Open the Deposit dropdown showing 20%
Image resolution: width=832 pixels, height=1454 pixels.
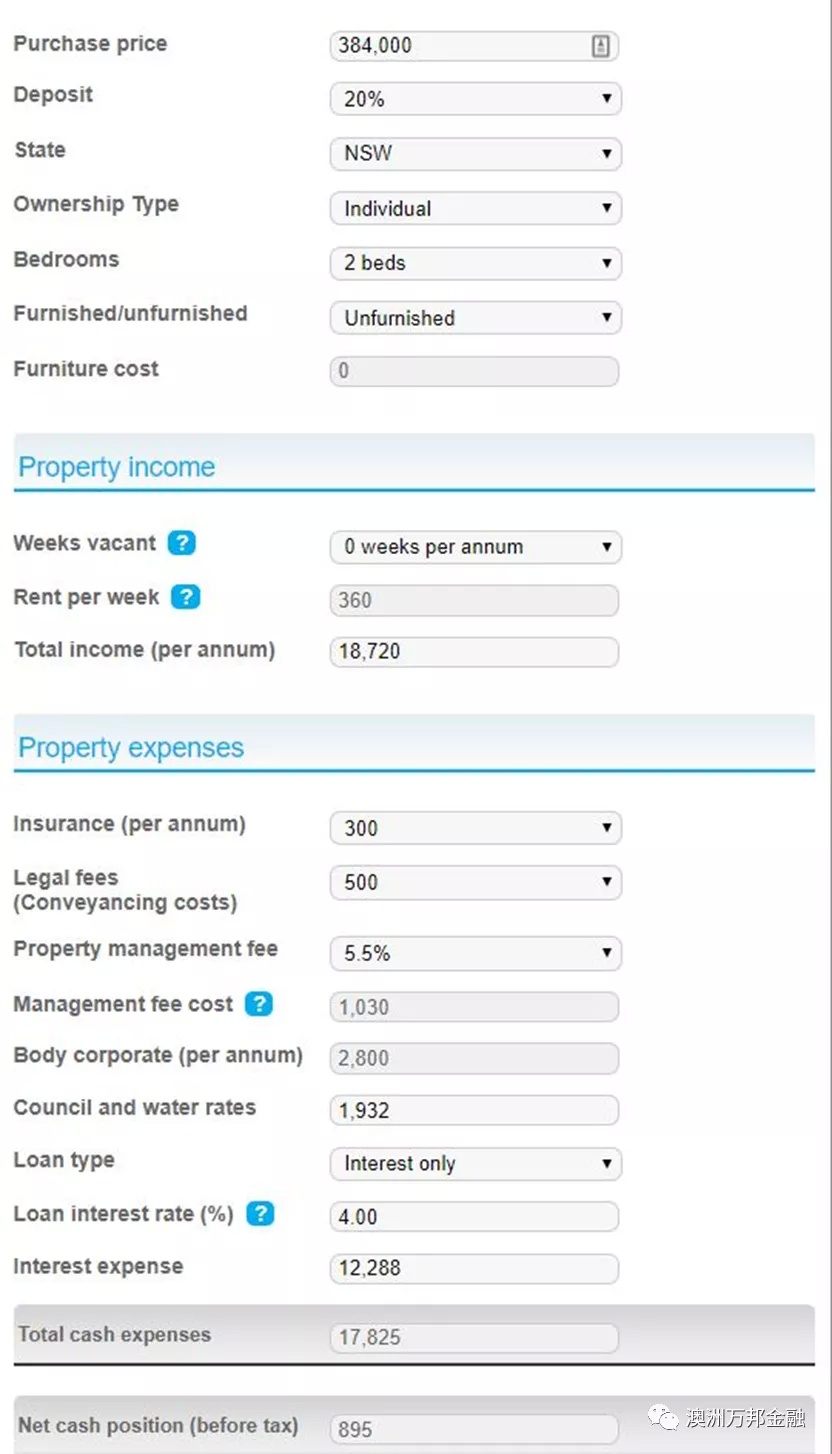point(476,99)
